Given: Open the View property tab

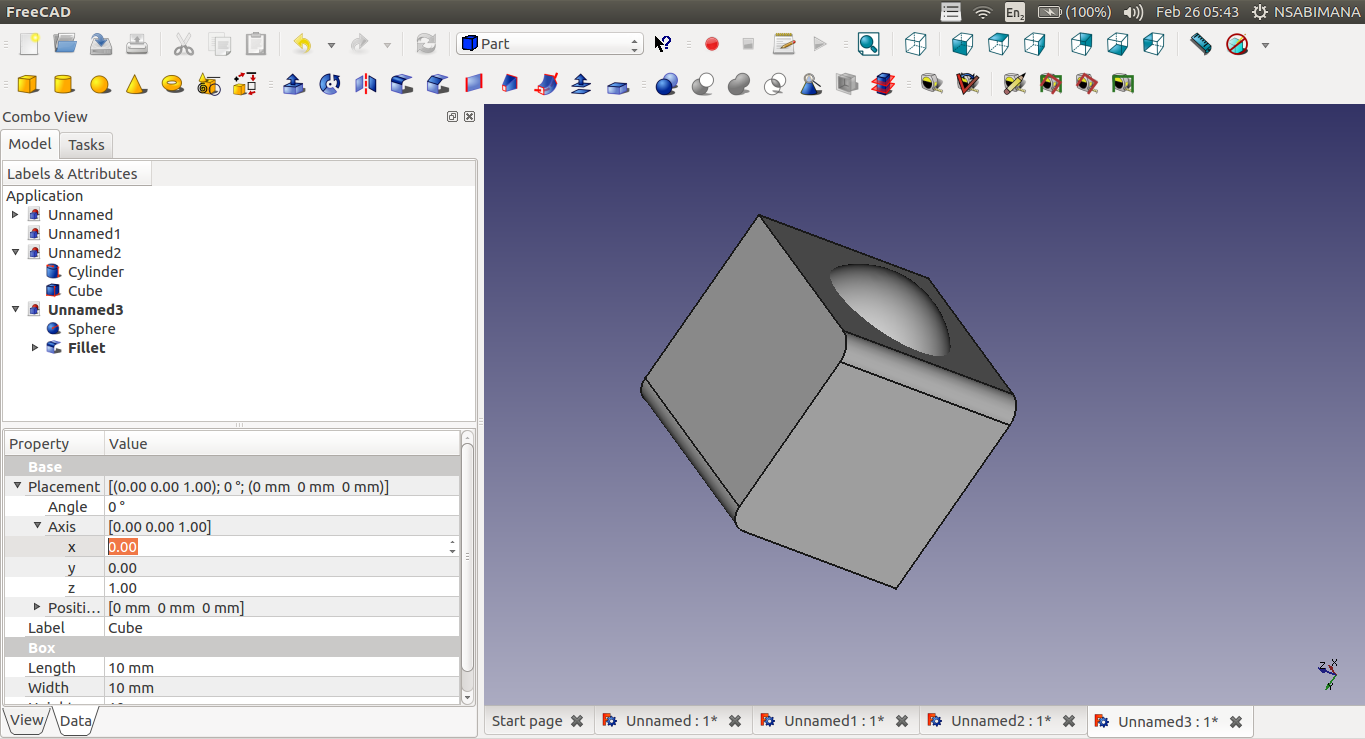Looking at the screenshot, I should tap(27, 720).
